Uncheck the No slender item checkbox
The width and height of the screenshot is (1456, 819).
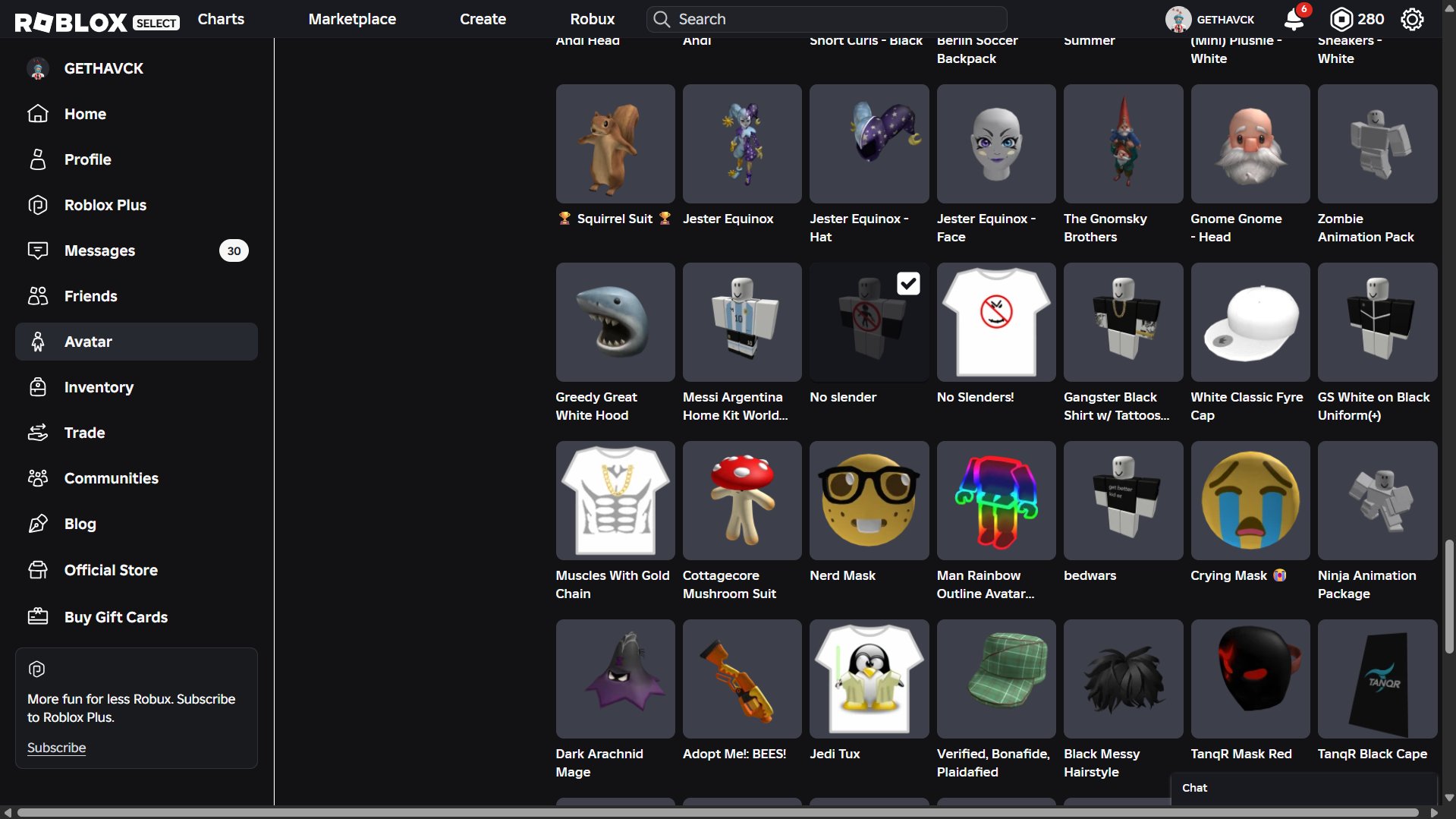(908, 284)
